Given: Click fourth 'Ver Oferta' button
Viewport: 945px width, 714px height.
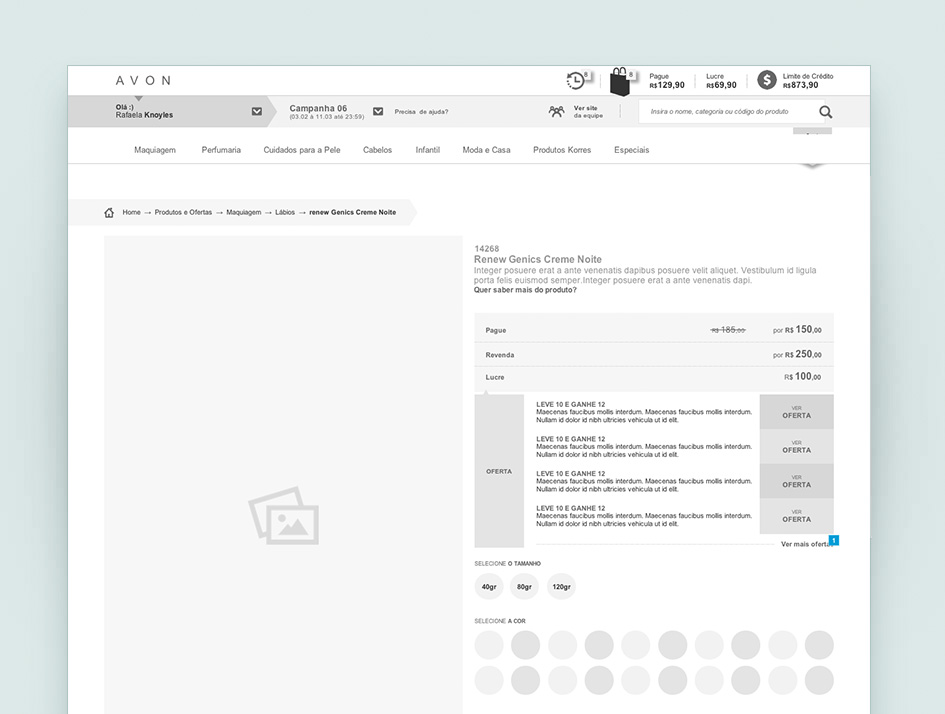Looking at the screenshot, I should 797,516.
